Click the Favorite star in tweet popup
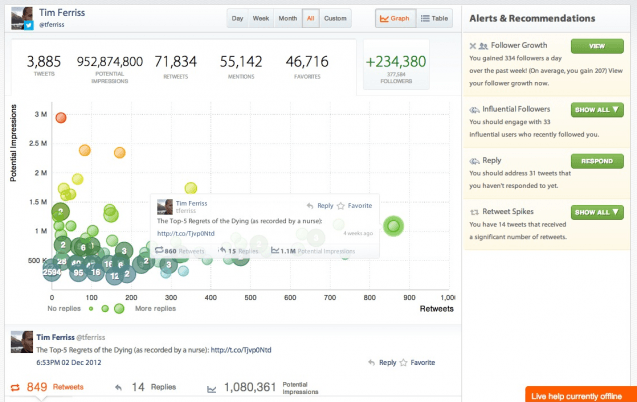The image size is (637, 402). [341, 206]
